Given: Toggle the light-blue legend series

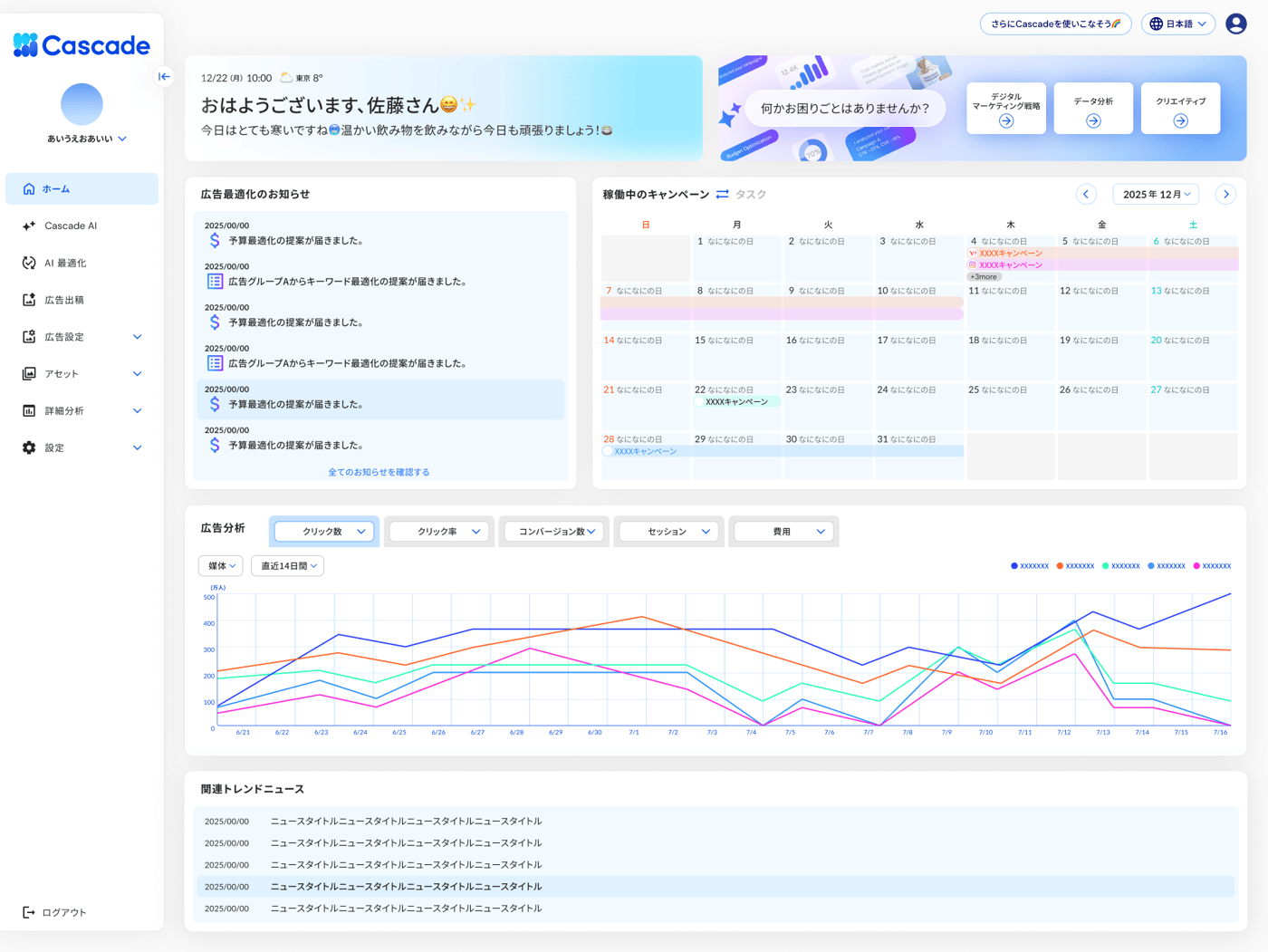Looking at the screenshot, I should pyautogui.click(x=1166, y=566).
